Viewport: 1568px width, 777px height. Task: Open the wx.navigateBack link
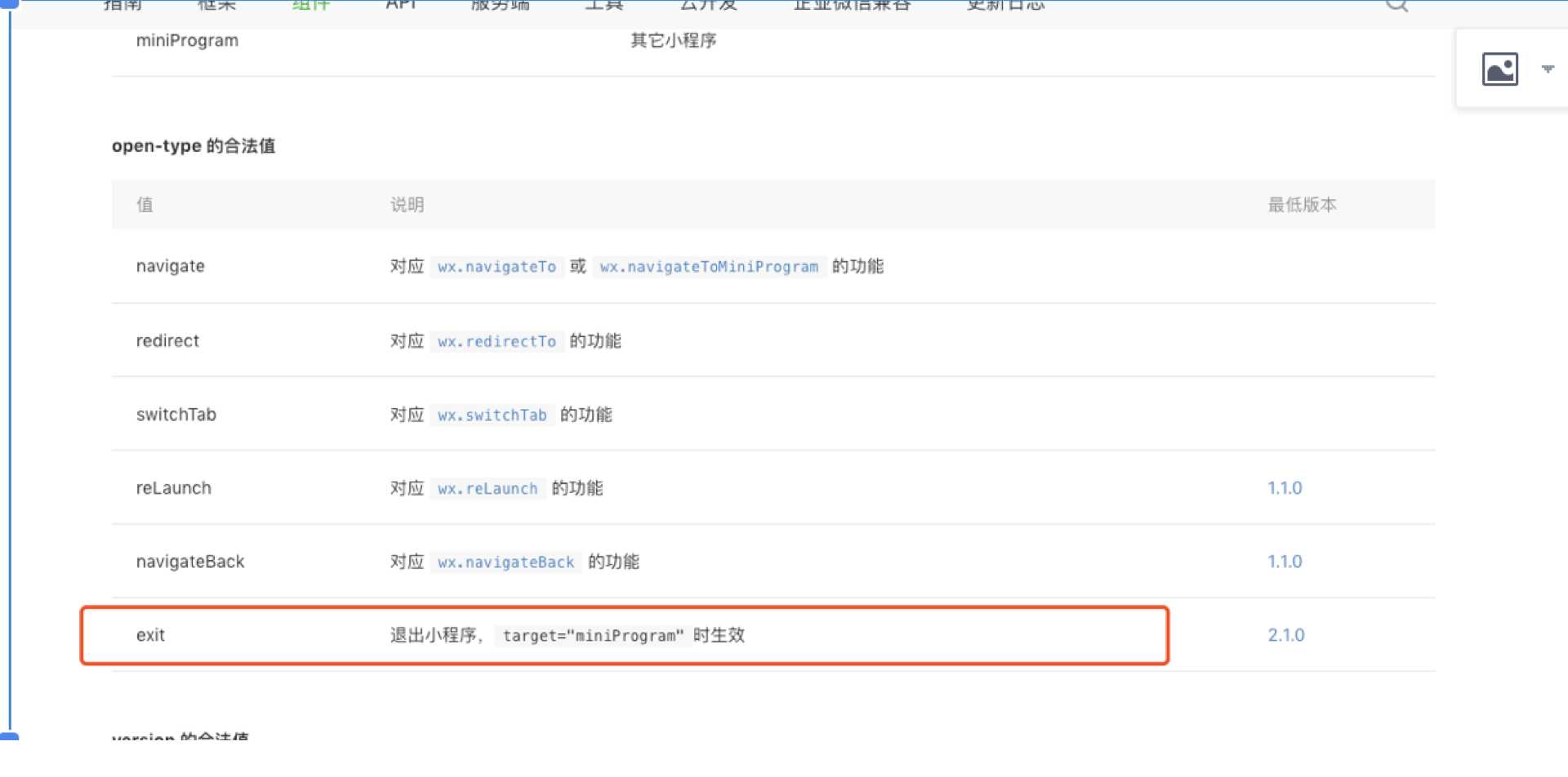(x=506, y=562)
